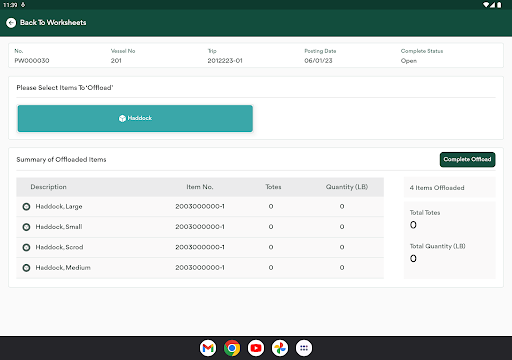Viewport: 512px width, 360px height.
Task: Click the Wi-Fi status icon
Action: pos(486,5)
